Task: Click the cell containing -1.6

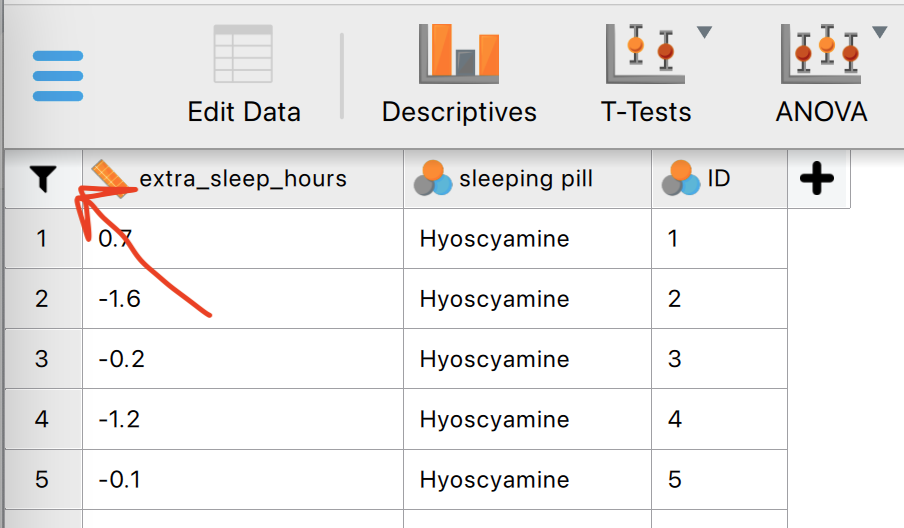Action: [x=243, y=299]
